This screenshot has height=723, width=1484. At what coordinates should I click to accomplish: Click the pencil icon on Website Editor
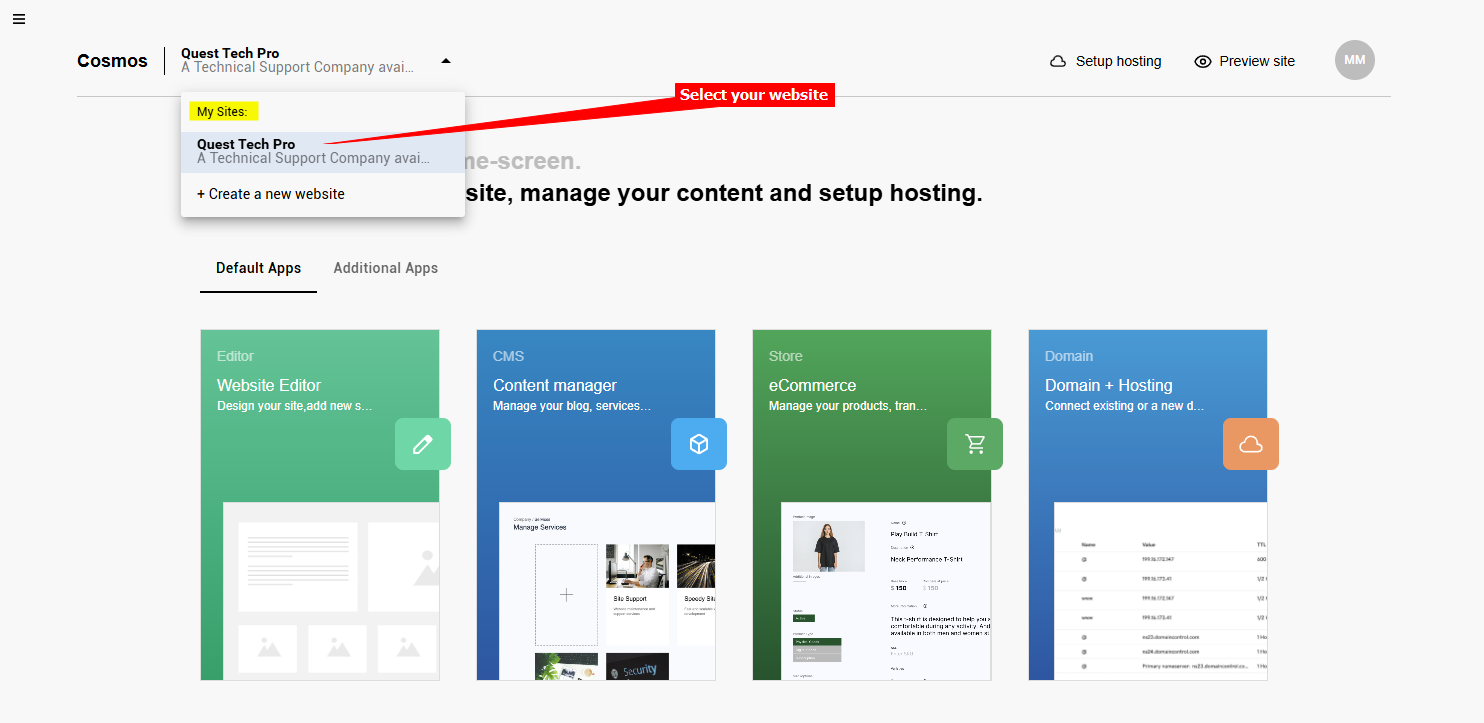tap(423, 444)
